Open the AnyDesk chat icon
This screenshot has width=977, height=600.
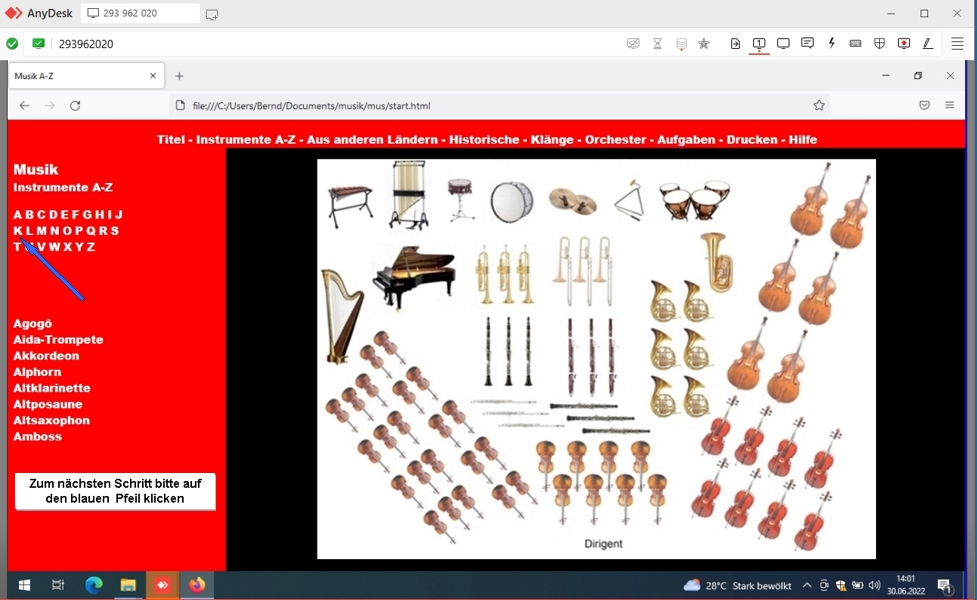point(807,44)
